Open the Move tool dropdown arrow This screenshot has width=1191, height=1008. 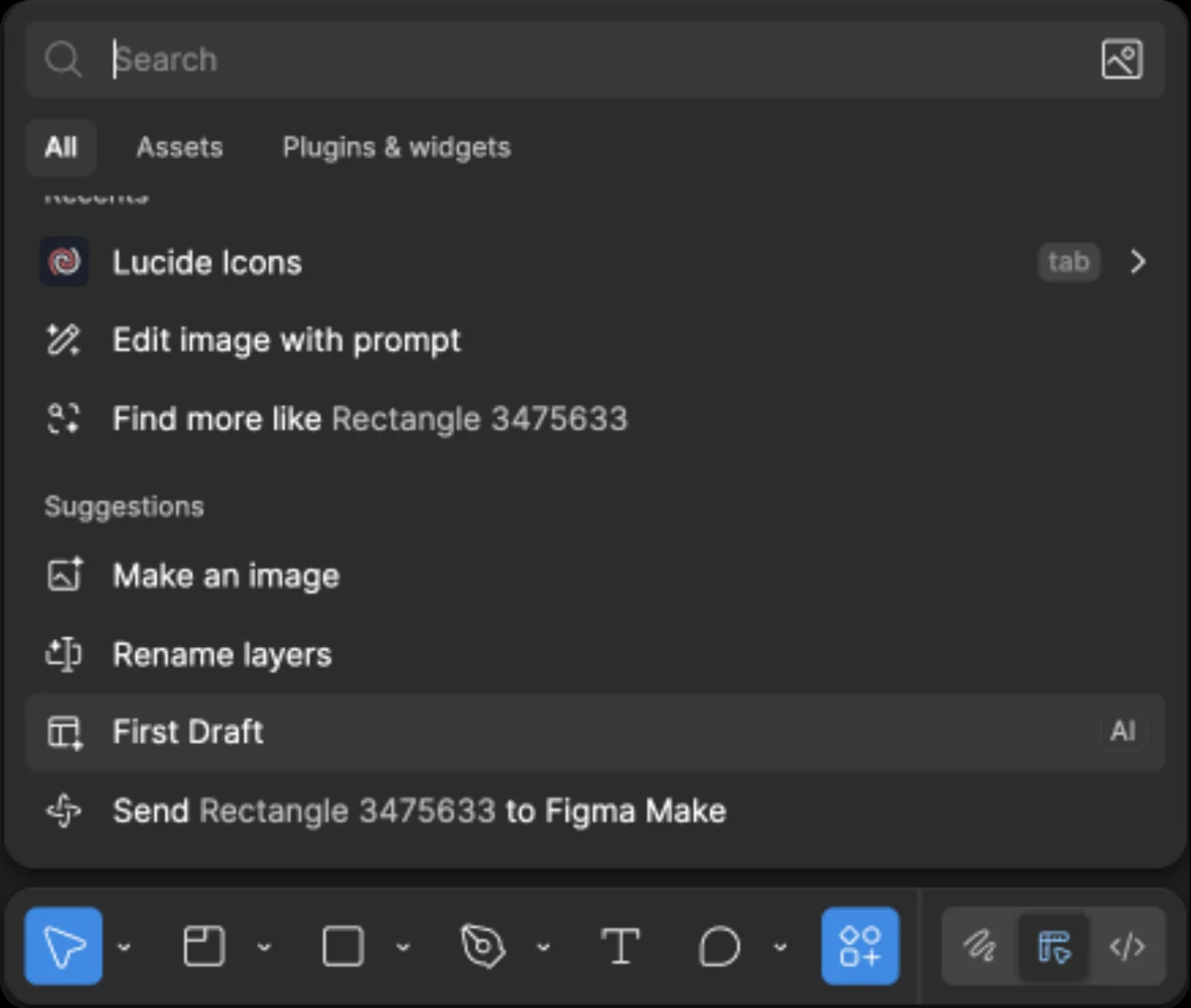[x=124, y=946]
